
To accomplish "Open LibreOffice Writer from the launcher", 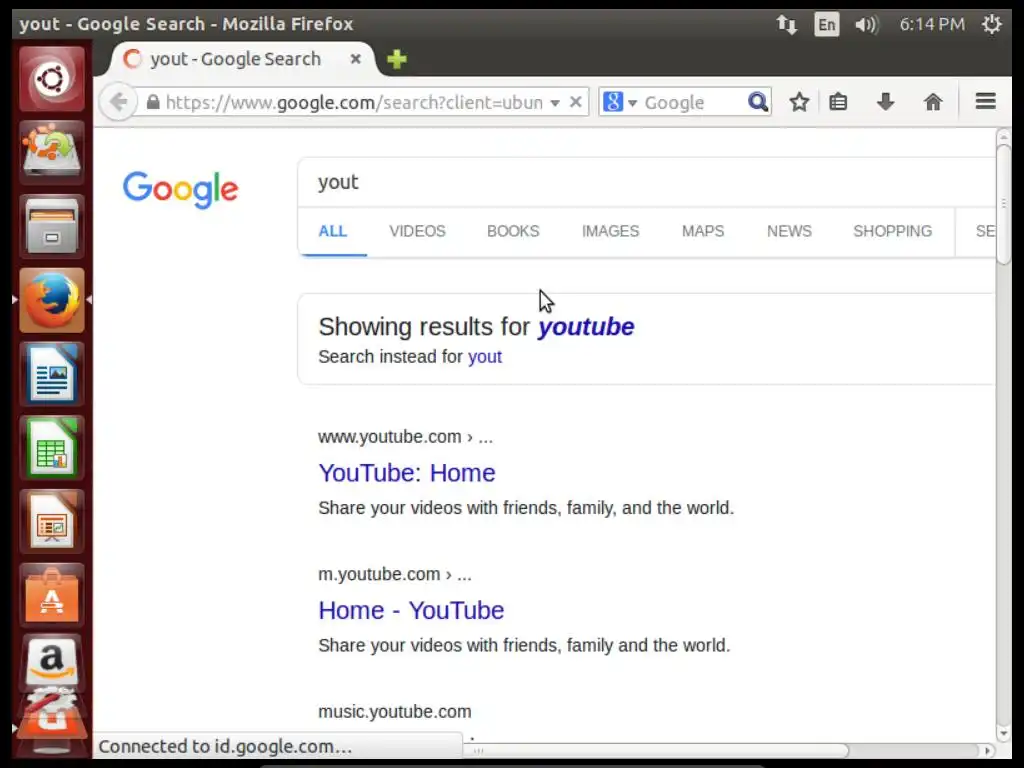I will click(x=52, y=374).
